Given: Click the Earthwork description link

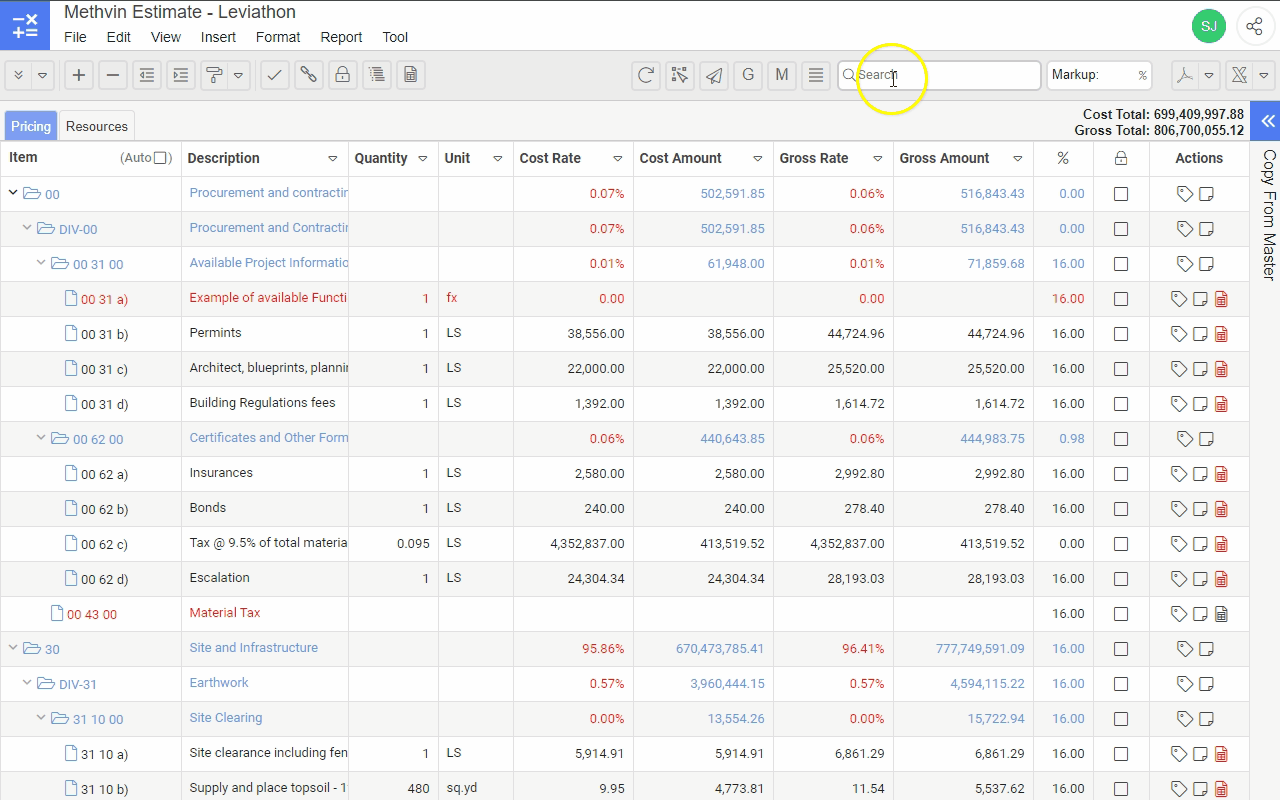Looking at the screenshot, I should tap(219, 683).
